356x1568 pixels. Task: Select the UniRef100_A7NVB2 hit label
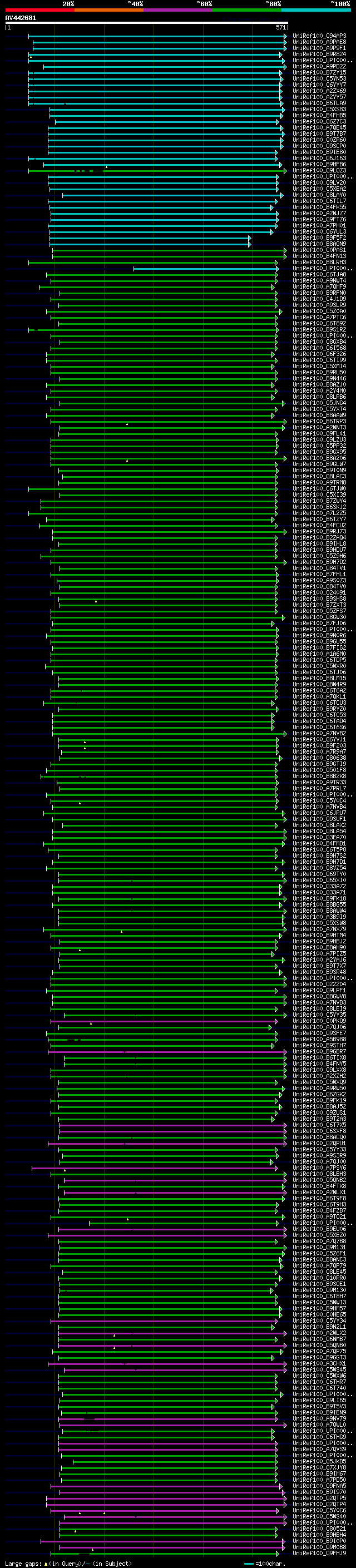pos(319,734)
